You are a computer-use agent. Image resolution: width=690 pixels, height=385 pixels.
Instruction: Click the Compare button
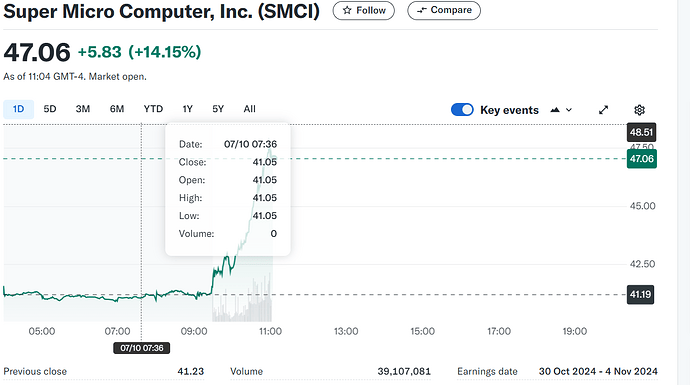(444, 10)
